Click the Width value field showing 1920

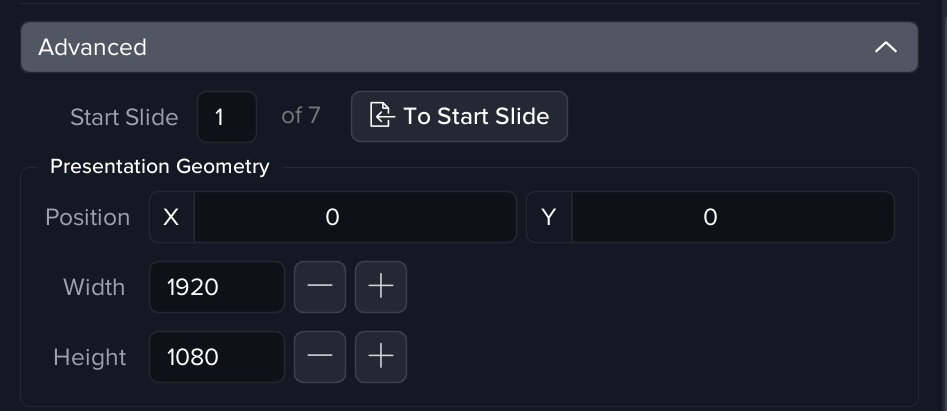[216, 287]
